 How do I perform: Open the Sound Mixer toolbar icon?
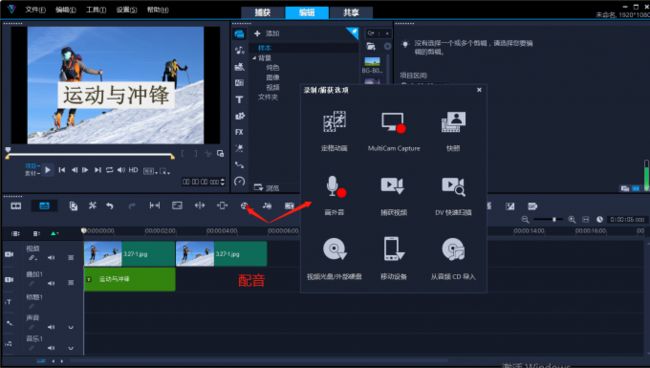[x=267, y=206]
